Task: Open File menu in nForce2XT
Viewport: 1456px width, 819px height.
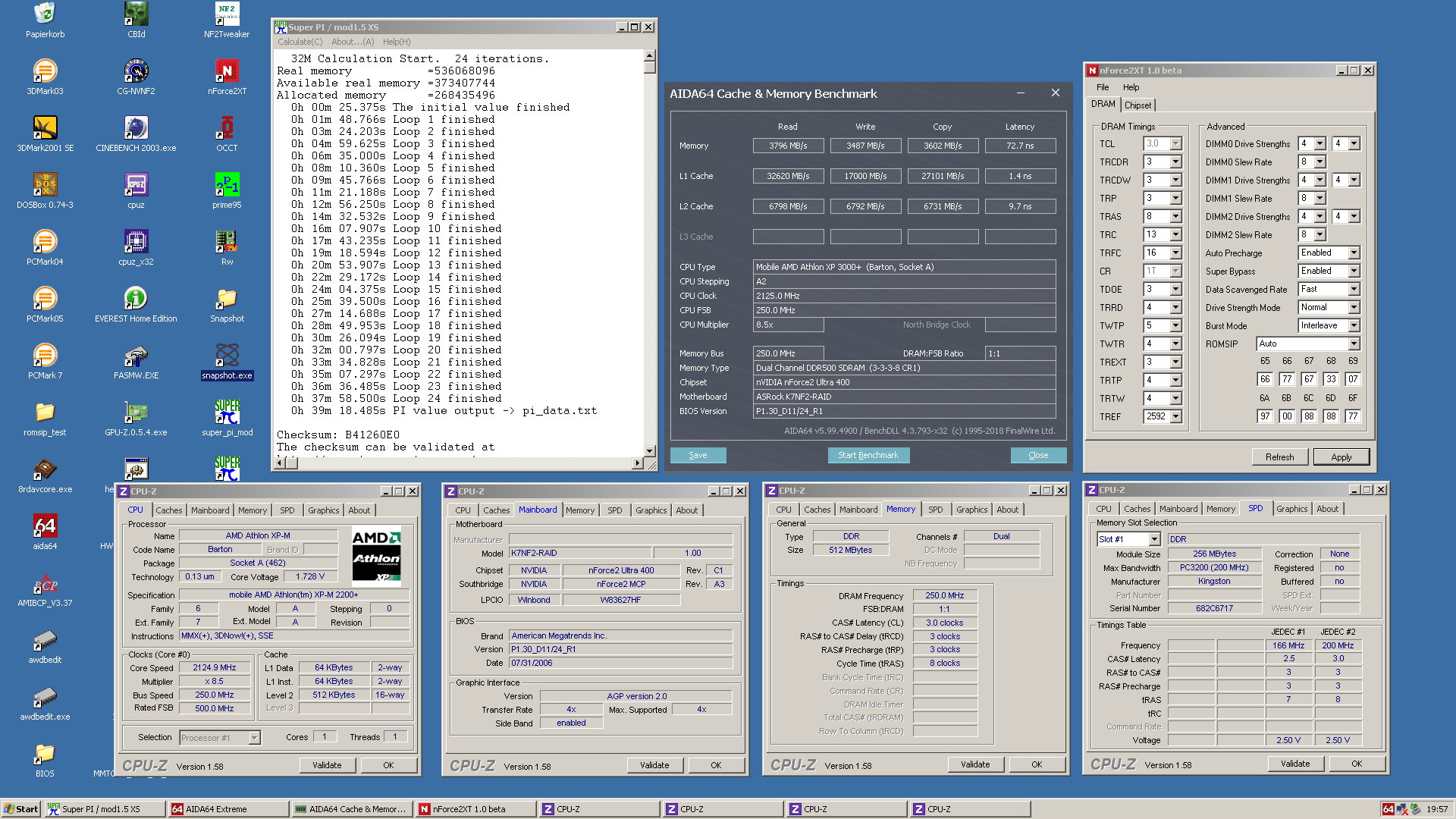Action: (1103, 87)
